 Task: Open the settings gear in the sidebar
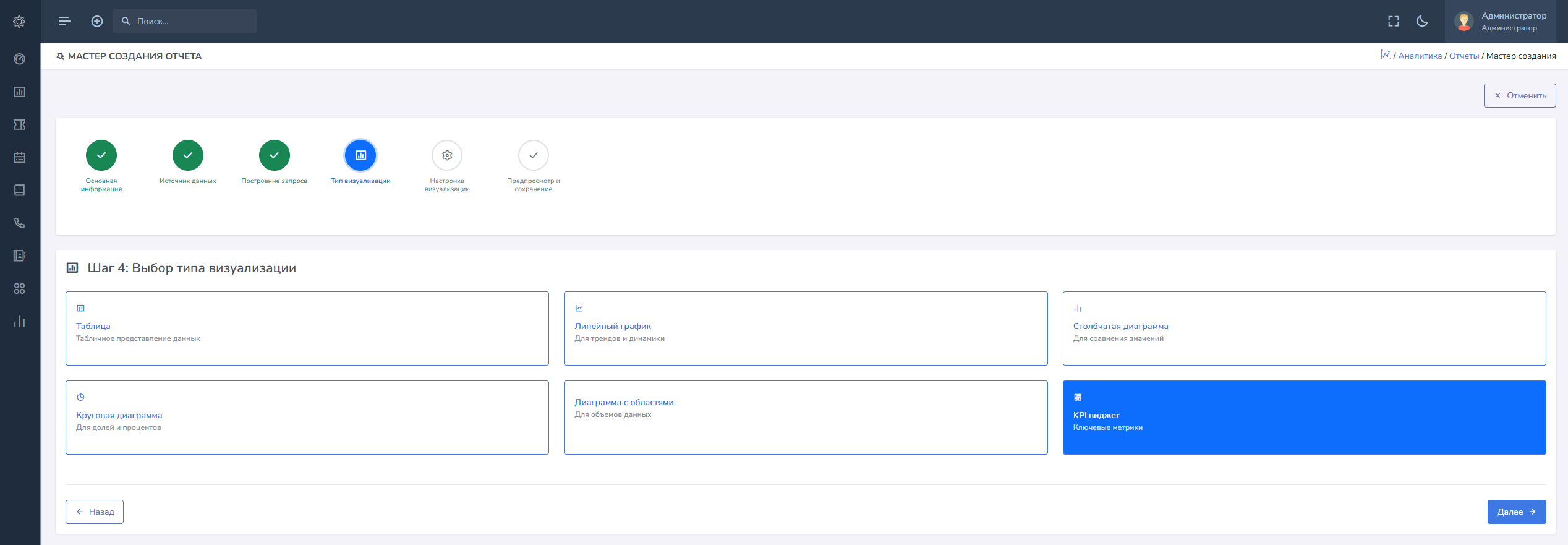tap(19, 22)
